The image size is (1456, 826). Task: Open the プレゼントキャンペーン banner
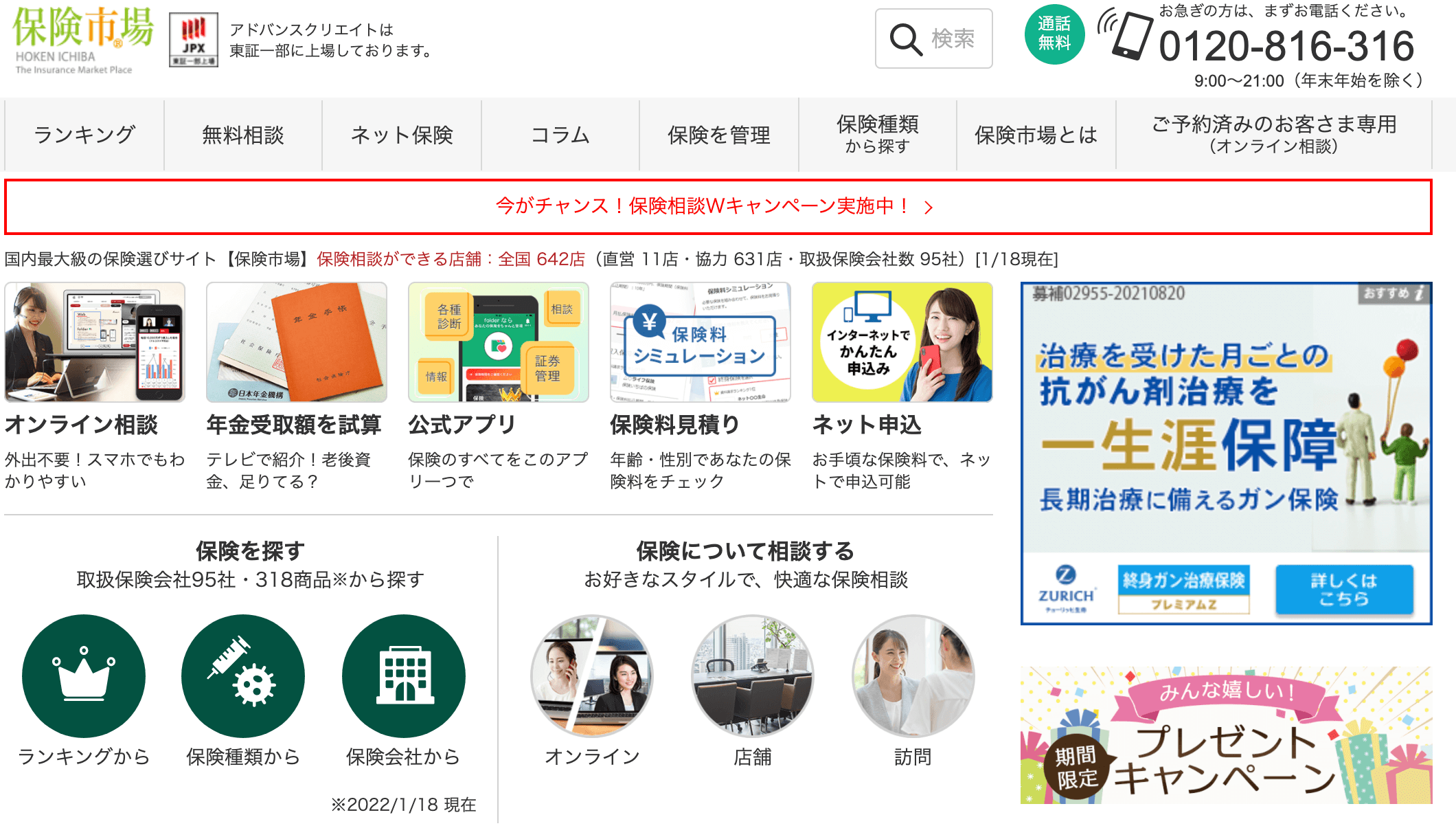(1227, 735)
